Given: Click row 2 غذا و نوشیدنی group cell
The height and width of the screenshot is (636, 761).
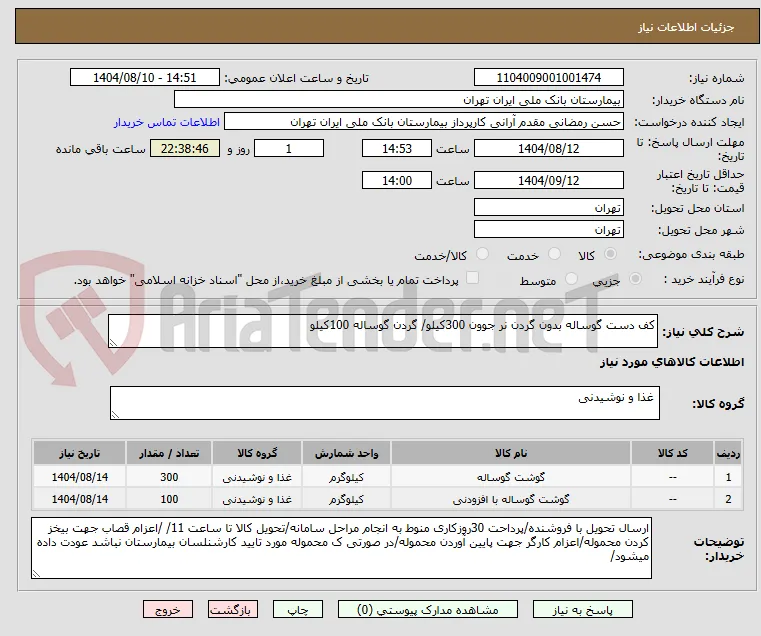Looking at the screenshot, I should (257, 499).
